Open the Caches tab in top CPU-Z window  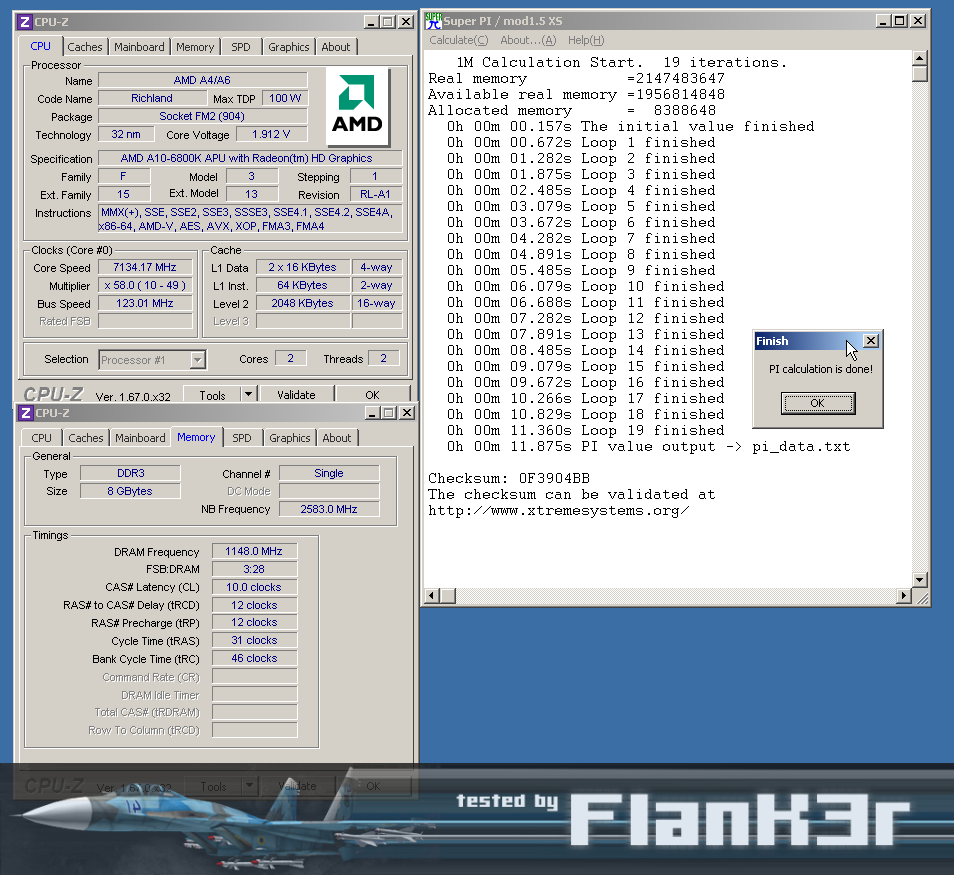point(85,47)
